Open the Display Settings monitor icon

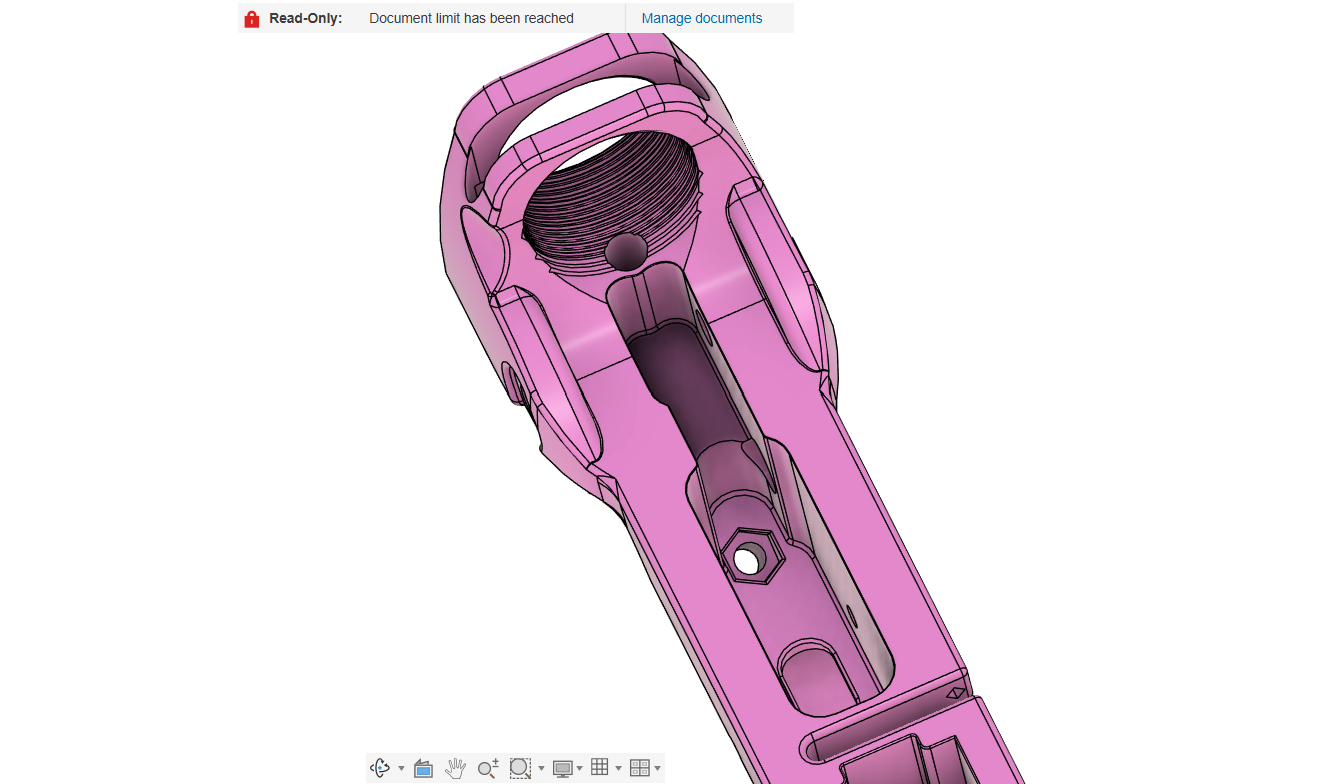[562, 768]
